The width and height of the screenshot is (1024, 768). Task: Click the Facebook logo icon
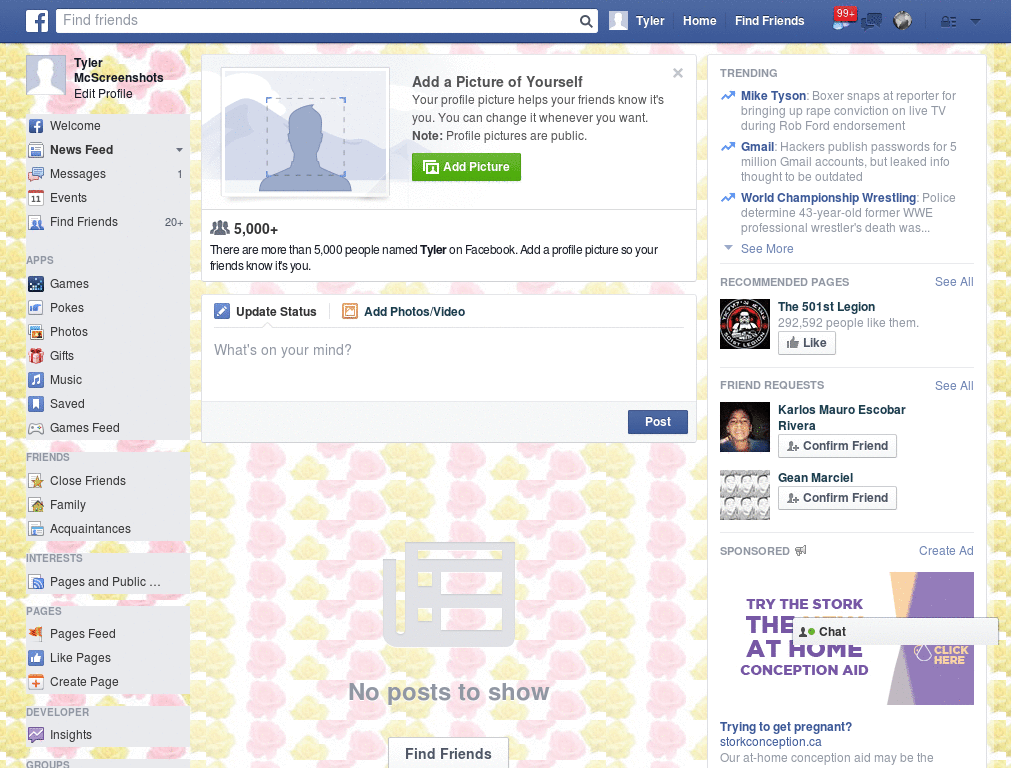pyautogui.click(x=37, y=21)
